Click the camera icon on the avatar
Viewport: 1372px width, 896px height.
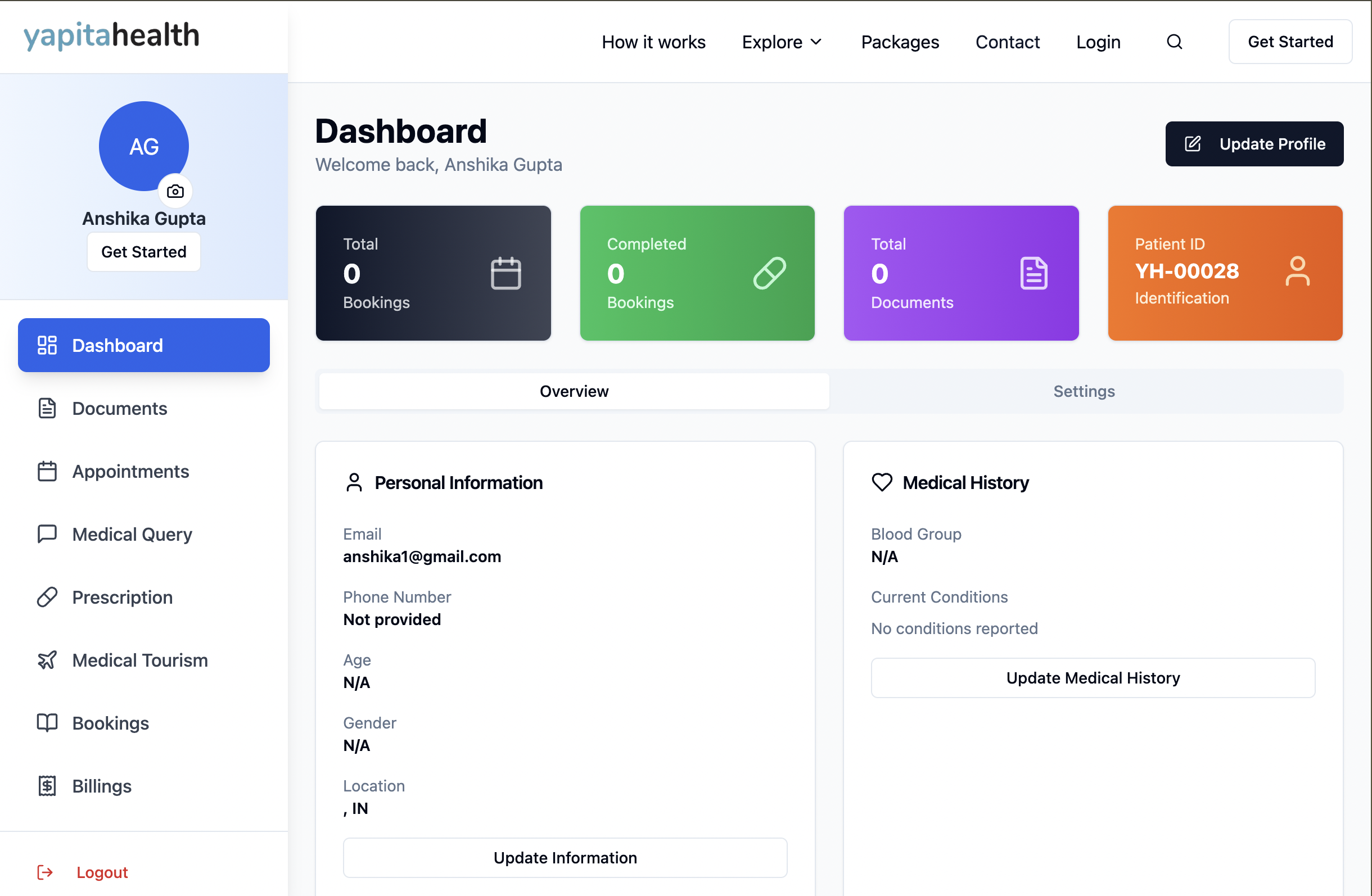[175, 191]
